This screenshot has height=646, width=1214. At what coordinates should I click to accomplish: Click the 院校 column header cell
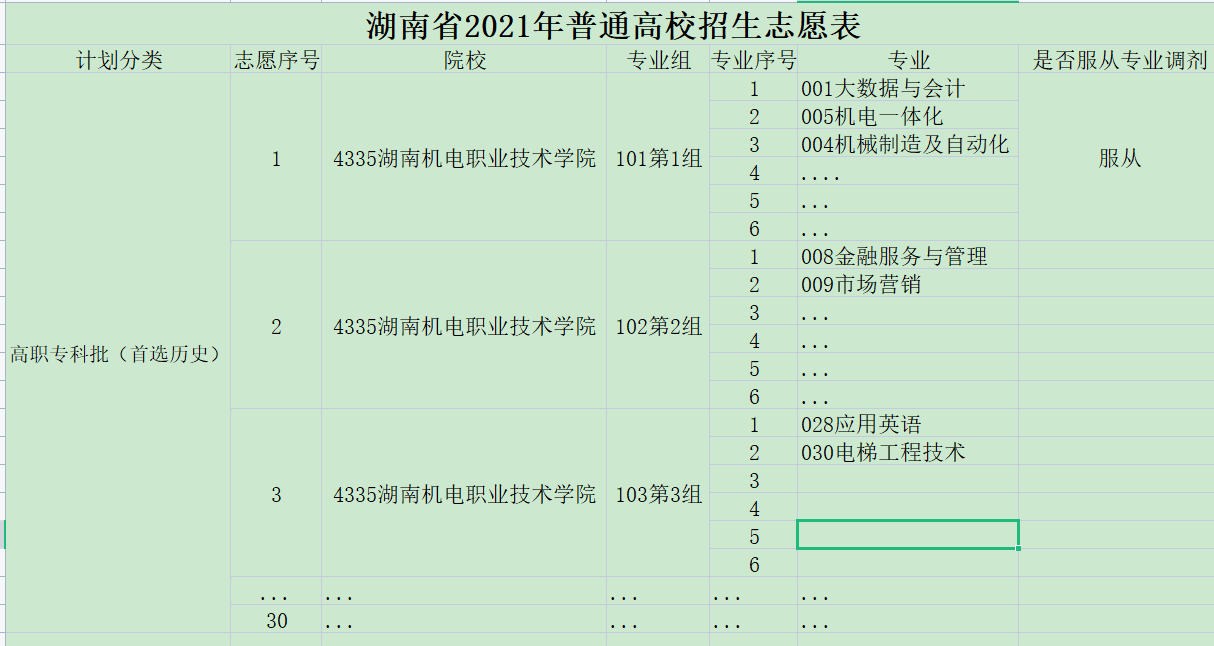(464, 60)
